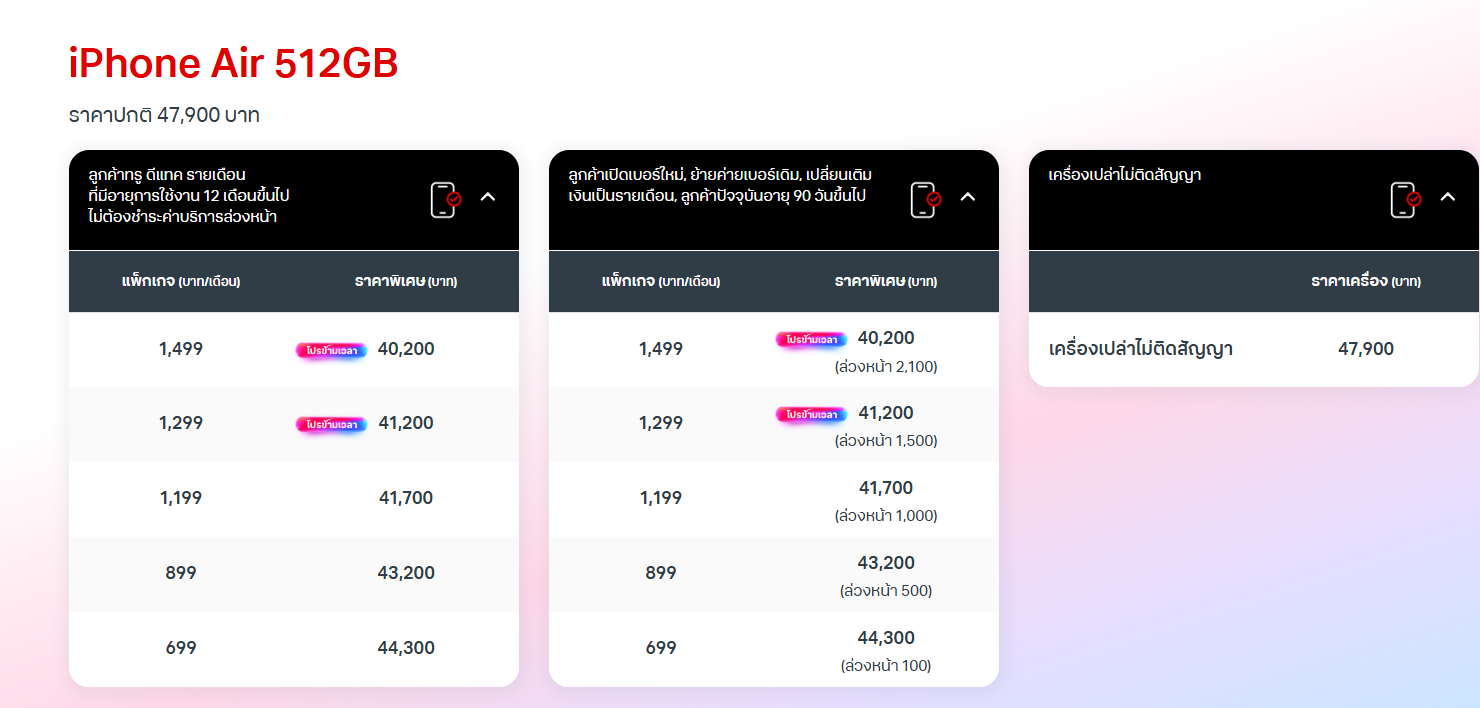Click phone icon in True dtac 12-month customer card

445,199
